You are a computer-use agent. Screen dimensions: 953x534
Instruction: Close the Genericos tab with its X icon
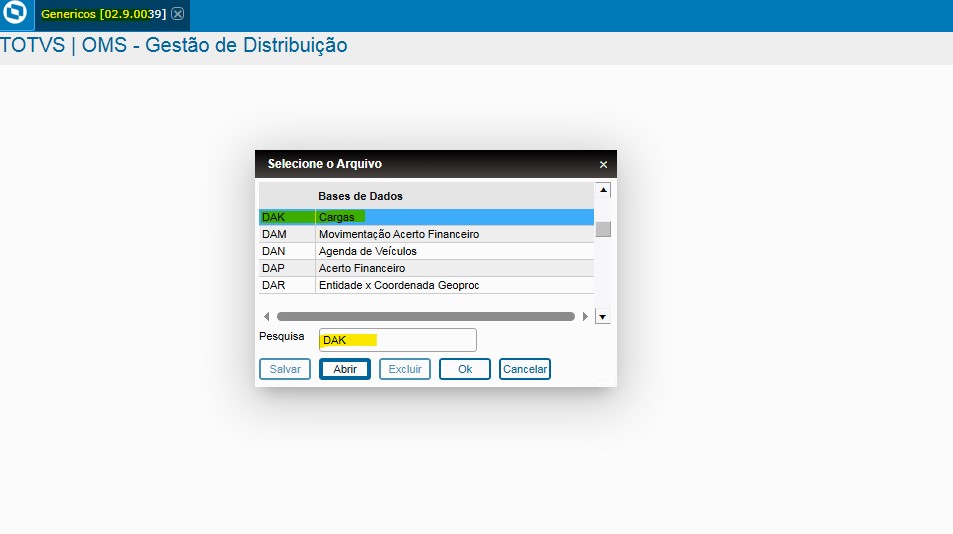(177, 14)
